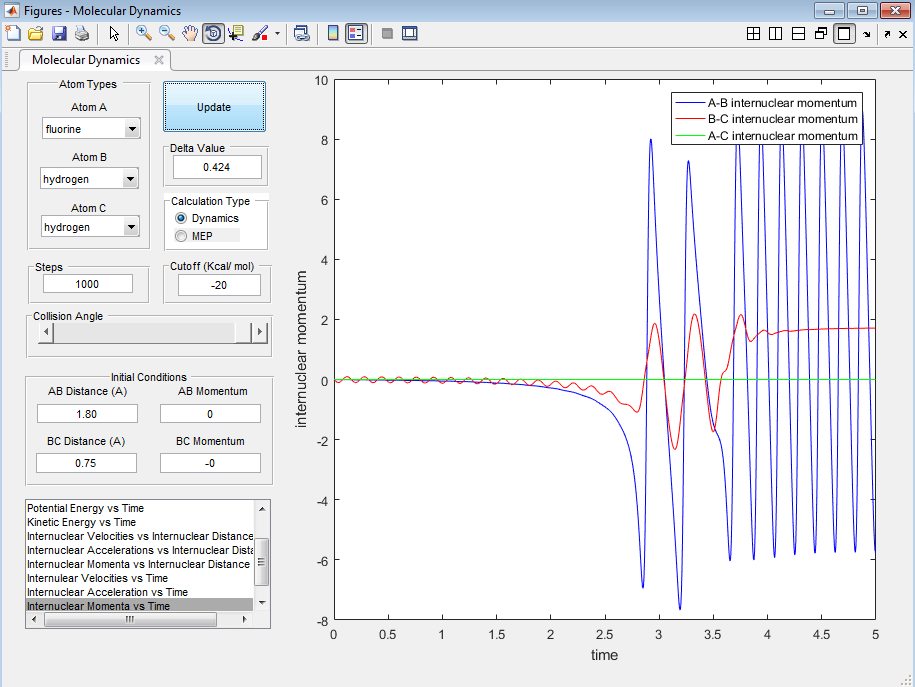Click the Zoom In magnifier tool

(x=144, y=33)
